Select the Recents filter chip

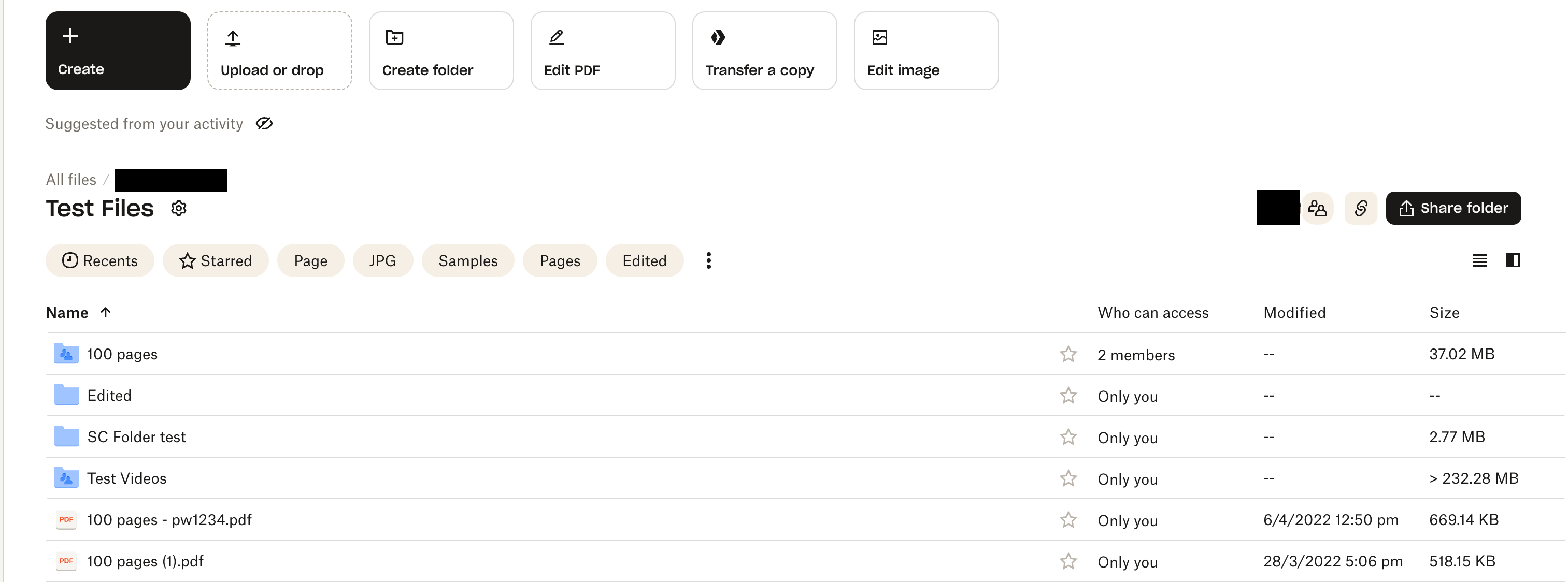tap(100, 260)
